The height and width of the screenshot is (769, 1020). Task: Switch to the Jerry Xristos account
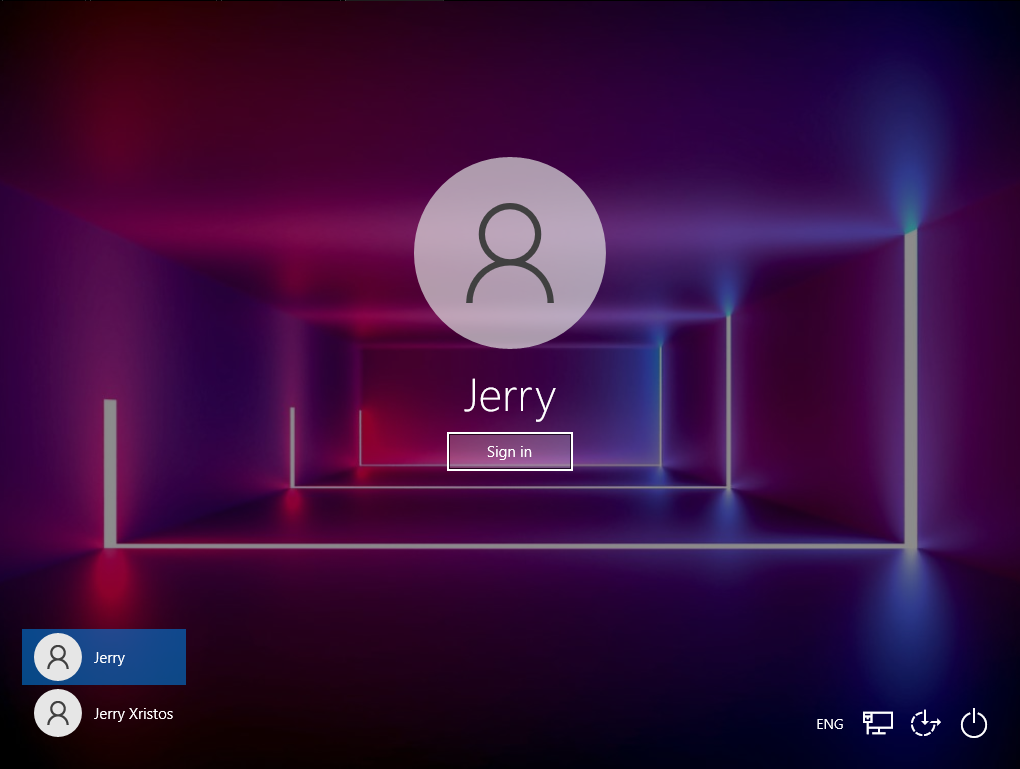coord(104,713)
